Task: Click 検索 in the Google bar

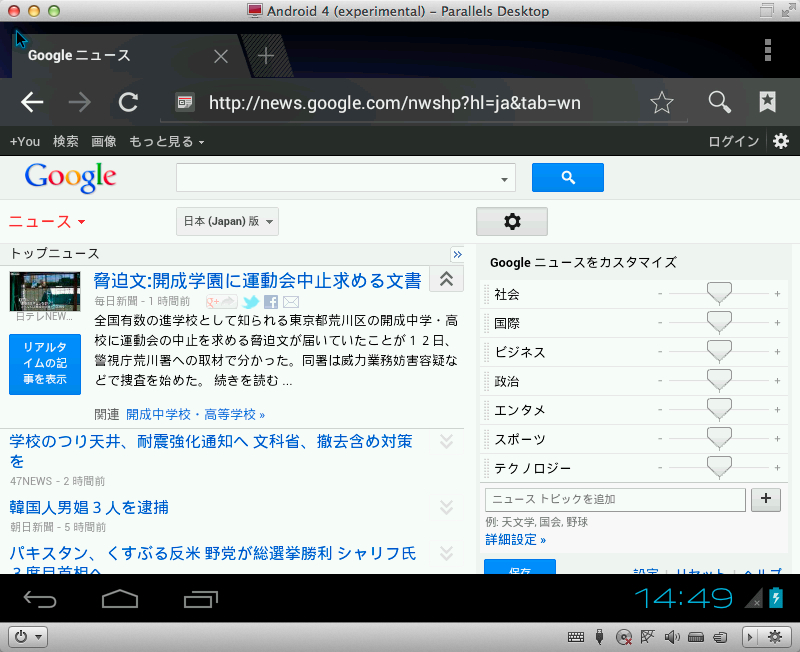Action: click(65, 141)
